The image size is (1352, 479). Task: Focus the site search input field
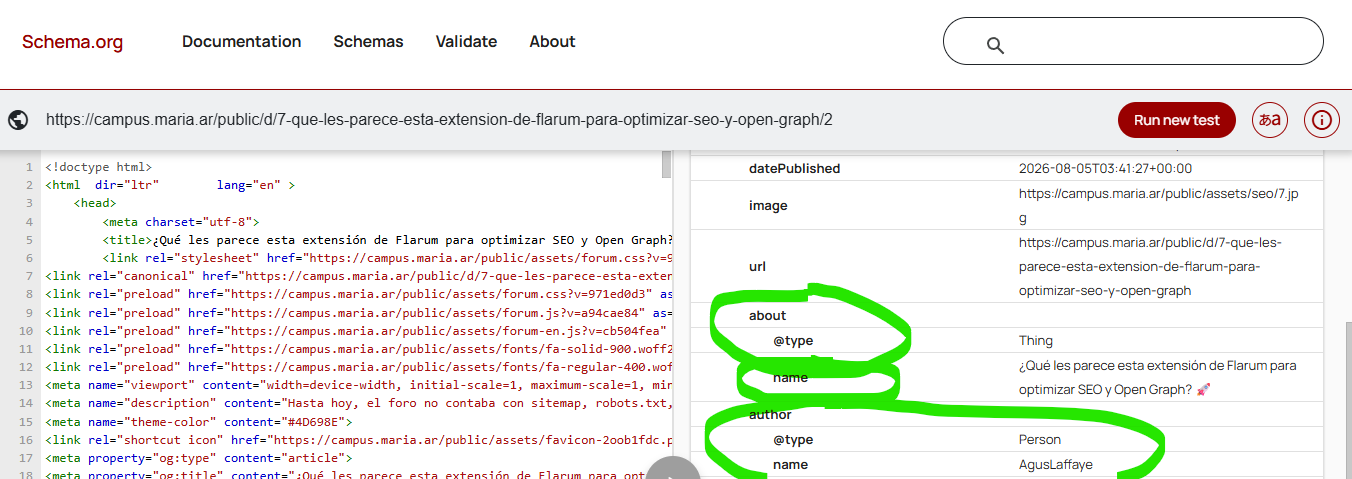1133,41
